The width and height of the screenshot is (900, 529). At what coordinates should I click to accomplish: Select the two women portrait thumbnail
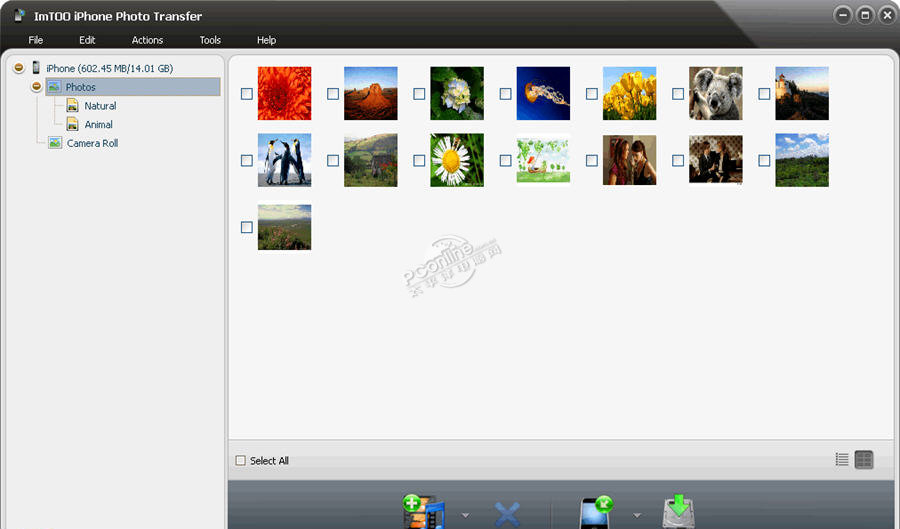pos(630,160)
